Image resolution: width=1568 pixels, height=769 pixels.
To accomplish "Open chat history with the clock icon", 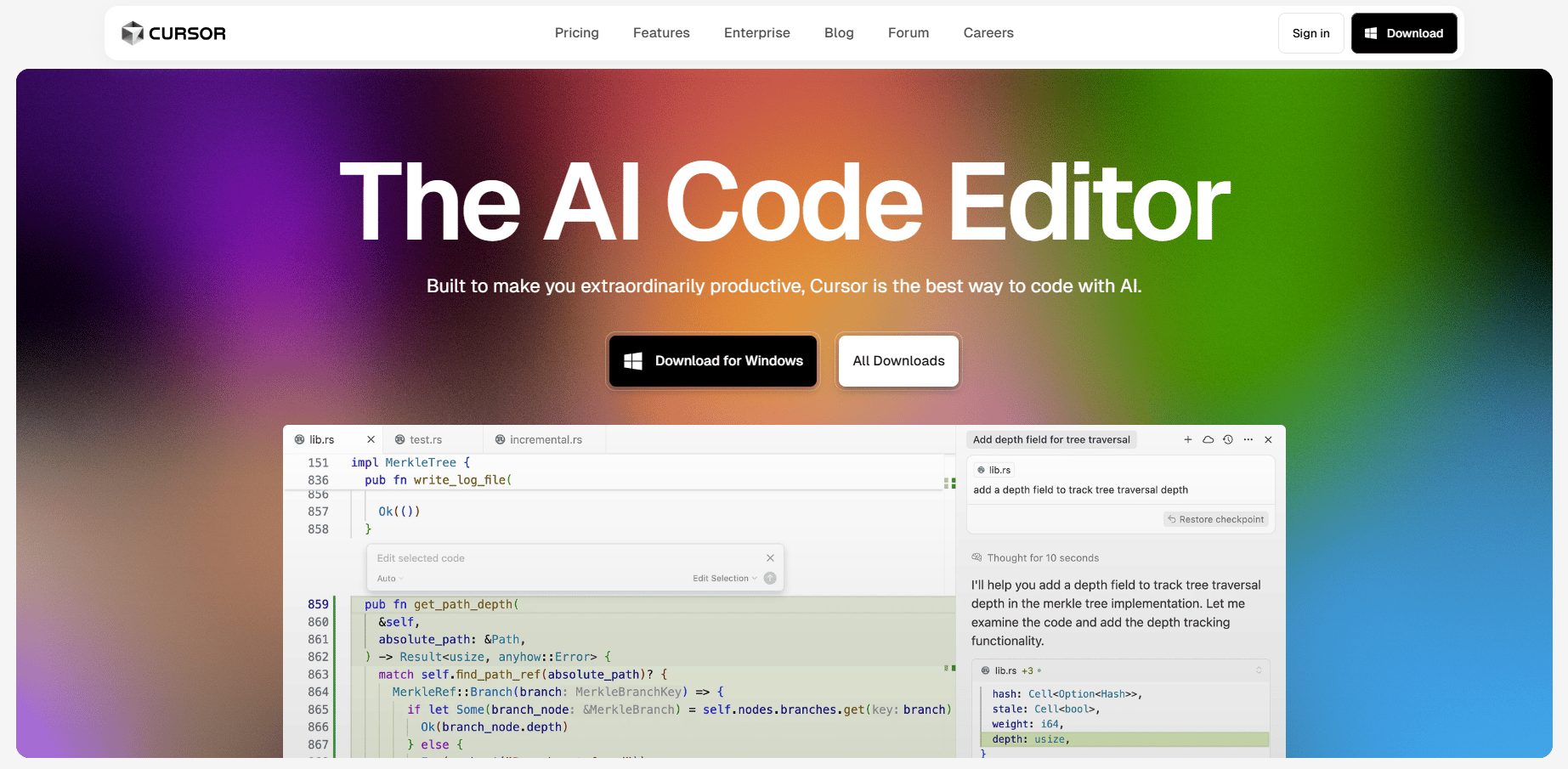I will [1228, 439].
